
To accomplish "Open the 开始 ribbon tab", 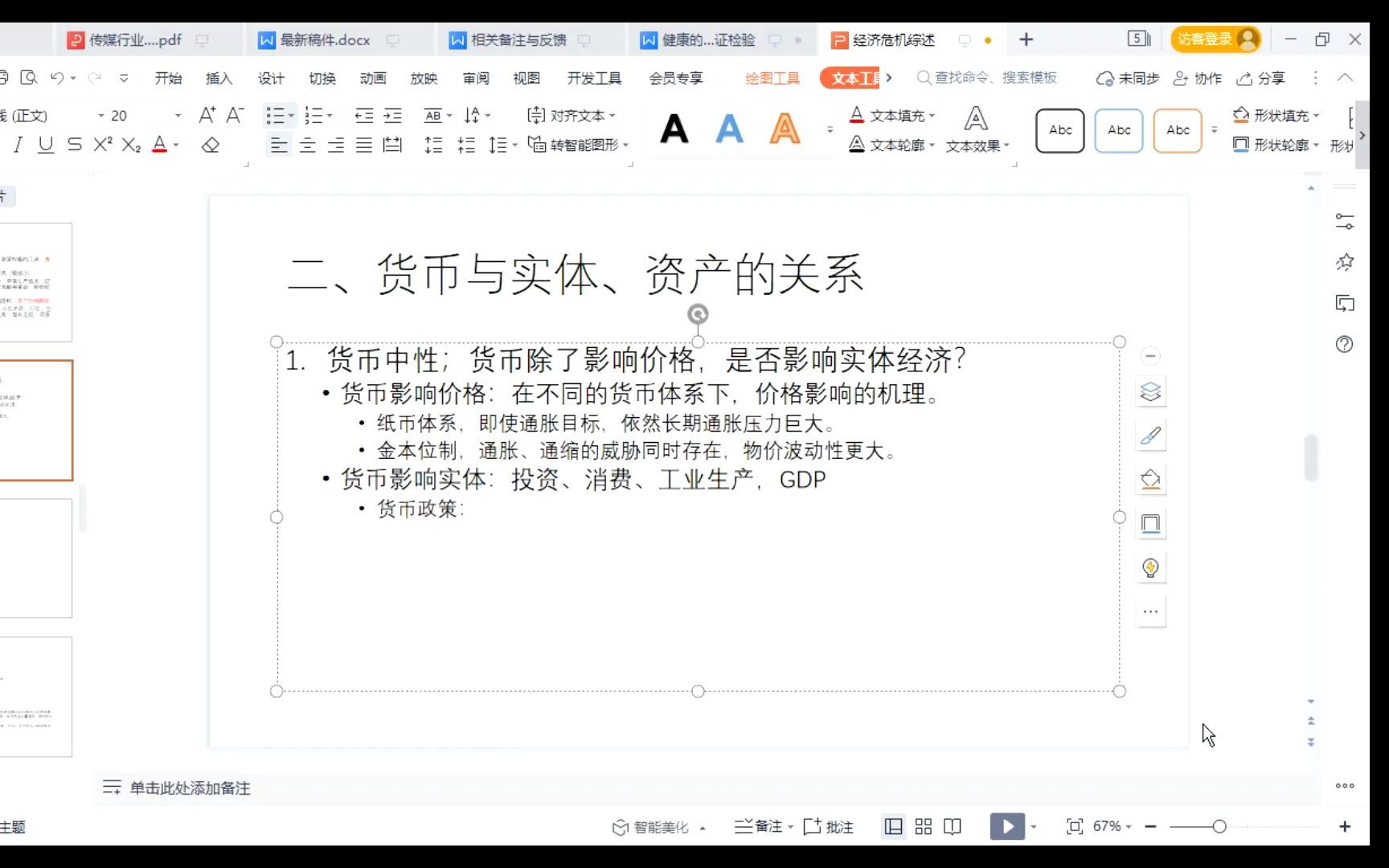I will click(x=169, y=78).
